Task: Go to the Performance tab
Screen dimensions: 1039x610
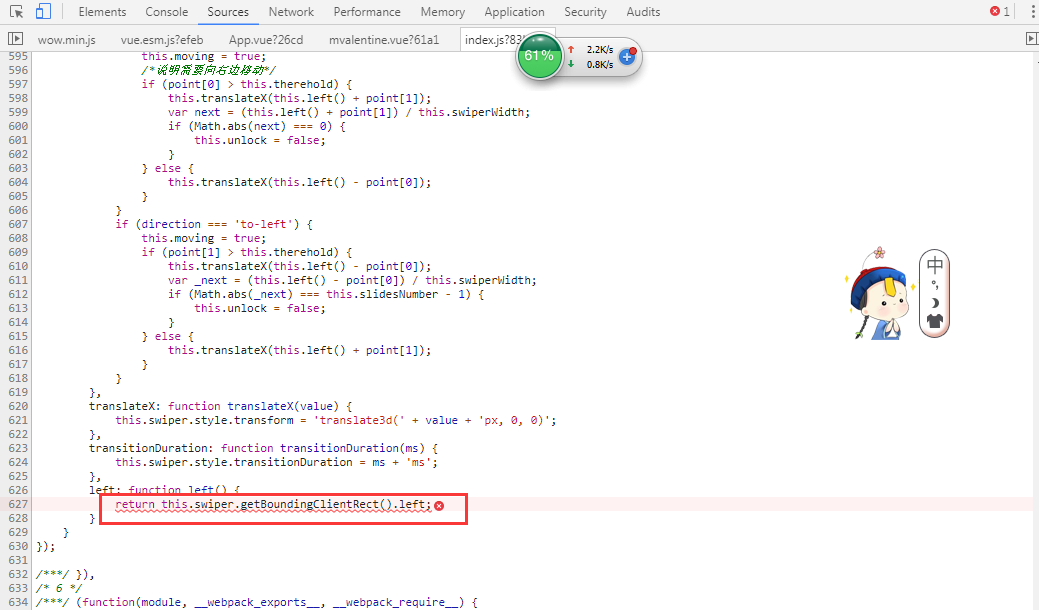Action: pos(367,12)
